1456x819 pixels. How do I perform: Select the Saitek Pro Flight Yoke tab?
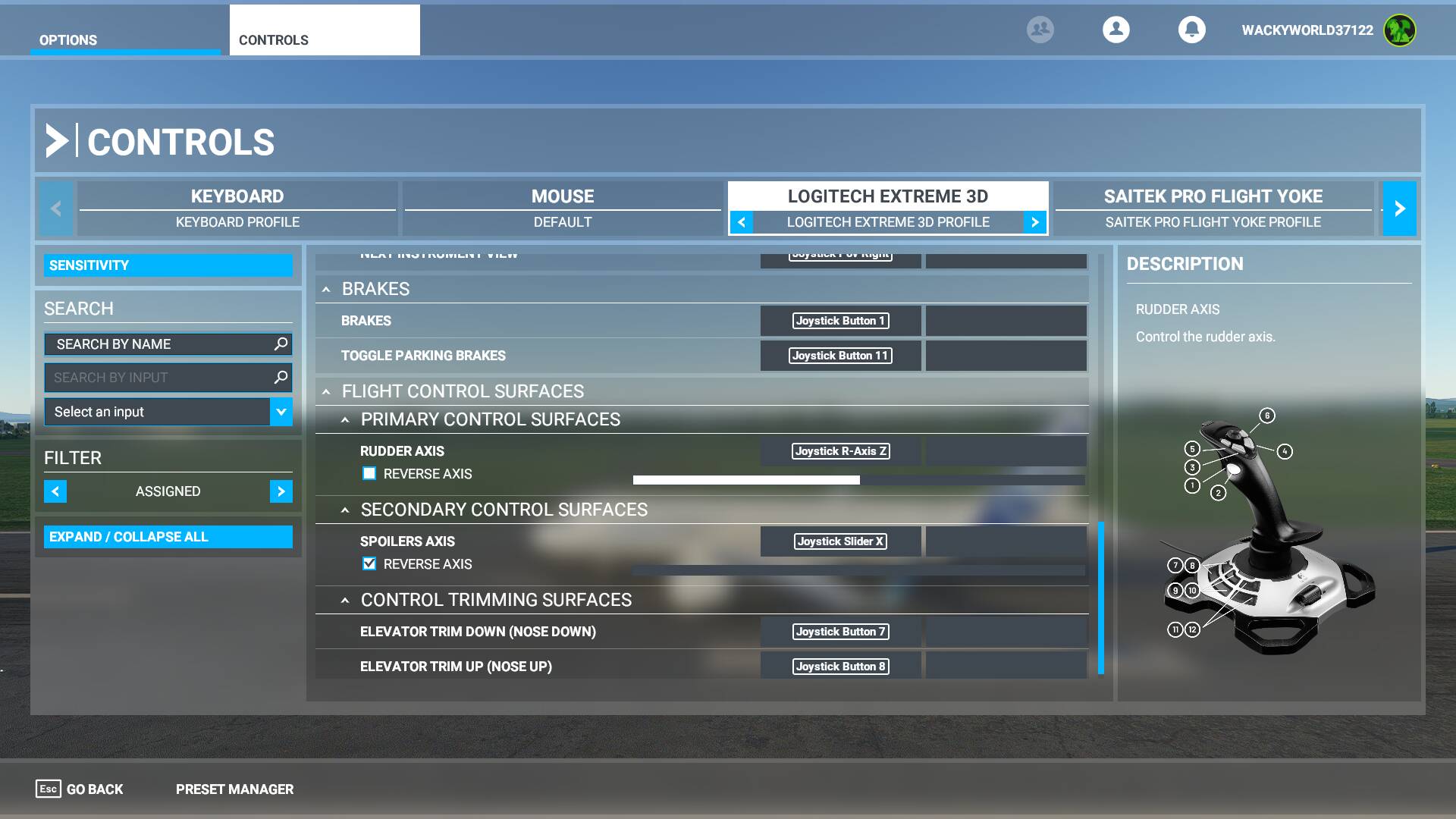click(1213, 196)
